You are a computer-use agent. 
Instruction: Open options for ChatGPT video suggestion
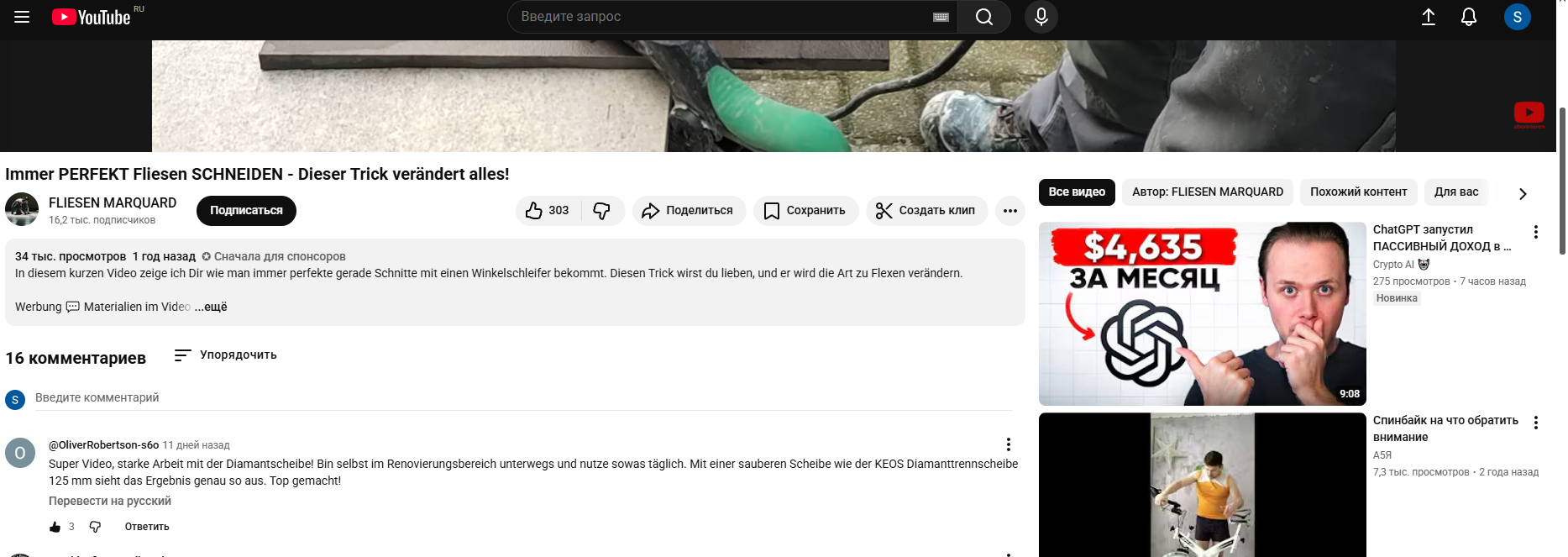(1536, 232)
